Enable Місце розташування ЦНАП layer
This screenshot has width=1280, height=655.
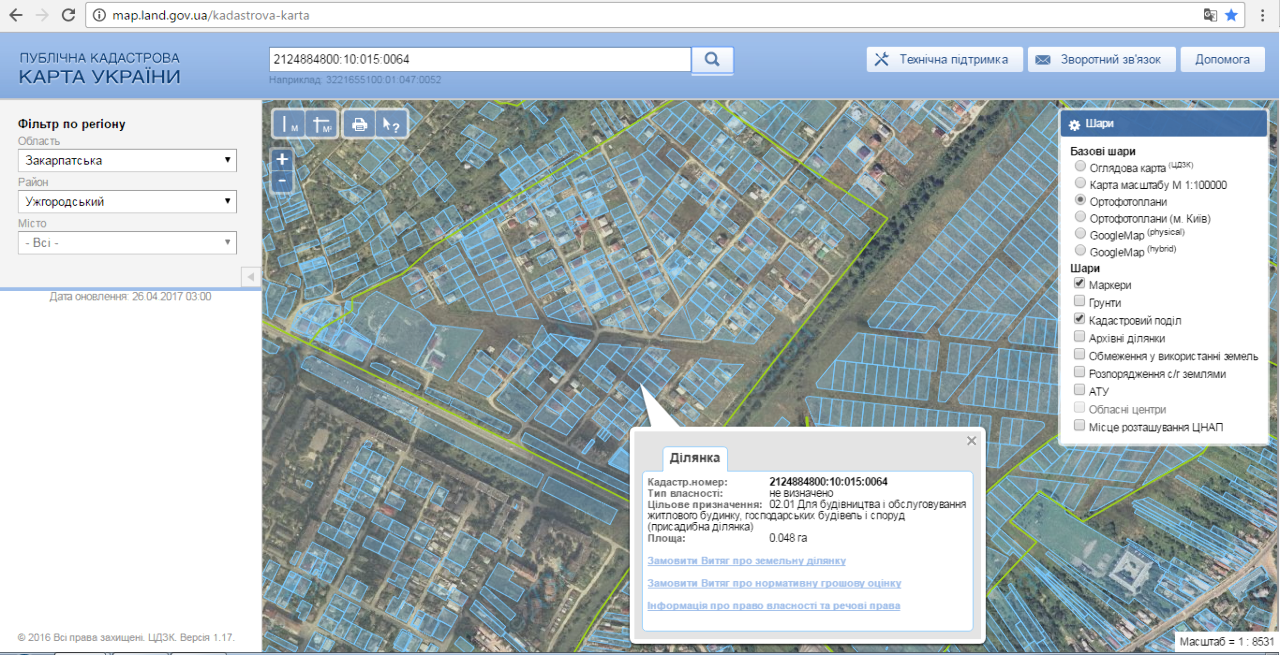coord(1079,425)
